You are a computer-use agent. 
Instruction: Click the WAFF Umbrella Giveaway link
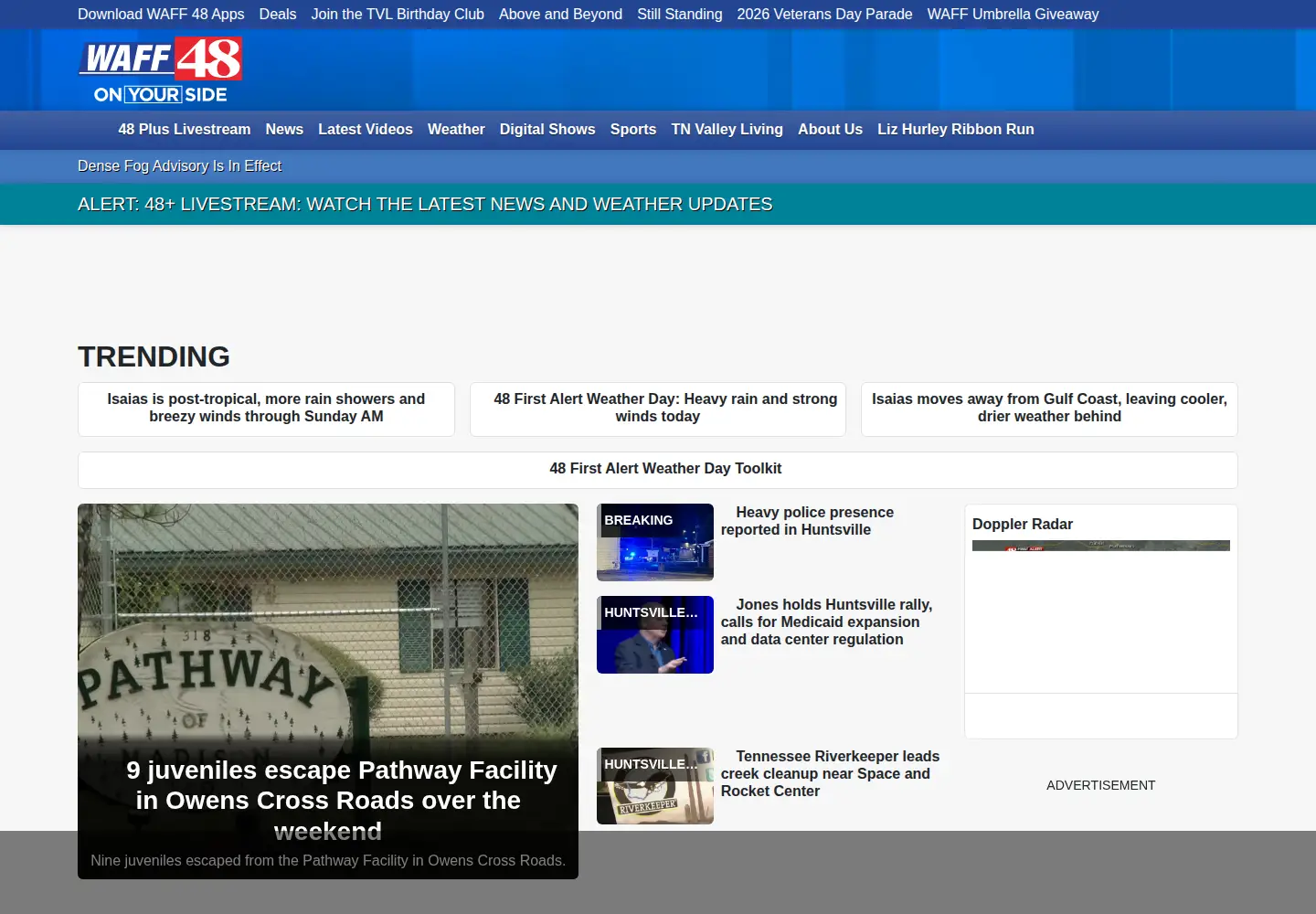pos(1014,15)
